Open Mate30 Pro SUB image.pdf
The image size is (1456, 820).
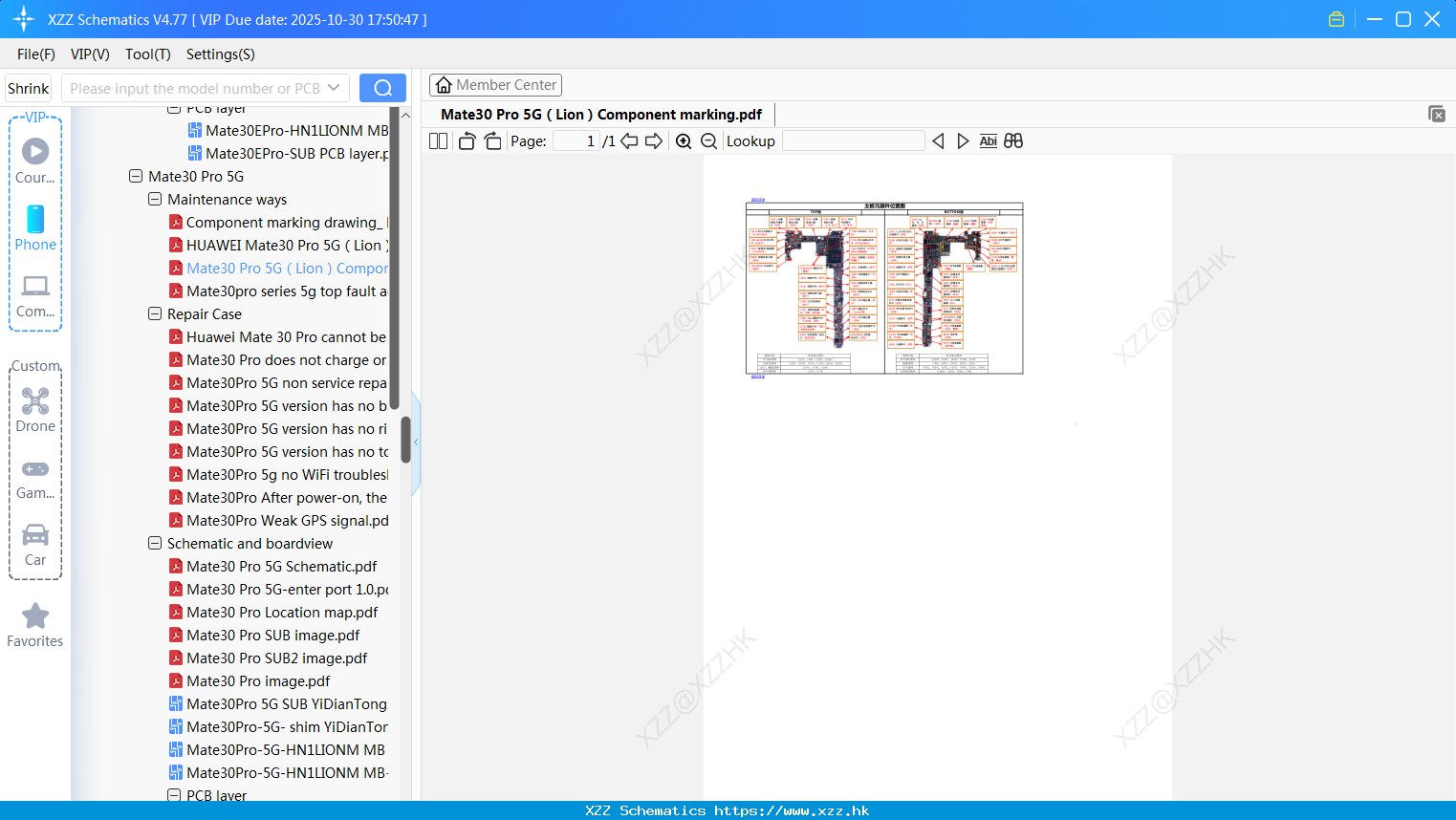(265, 636)
